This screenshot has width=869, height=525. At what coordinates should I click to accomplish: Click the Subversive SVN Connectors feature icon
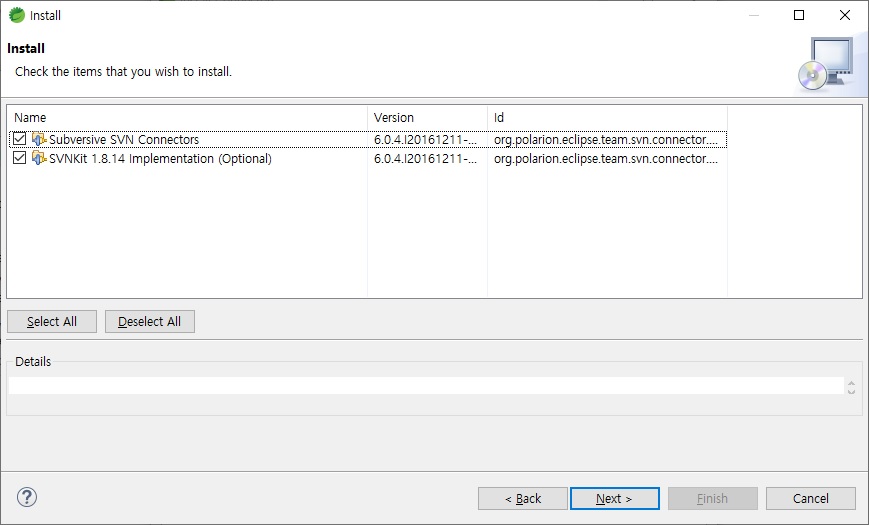39,139
